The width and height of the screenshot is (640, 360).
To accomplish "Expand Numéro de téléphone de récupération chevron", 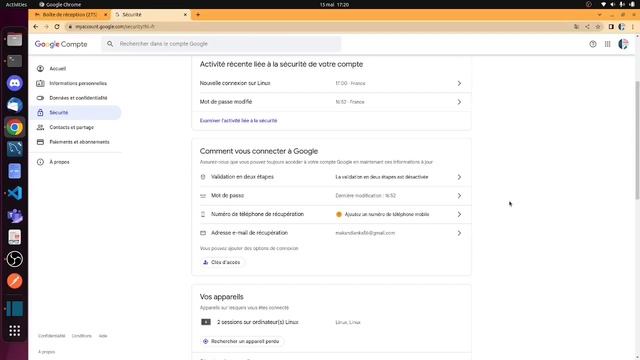I will (459, 214).
